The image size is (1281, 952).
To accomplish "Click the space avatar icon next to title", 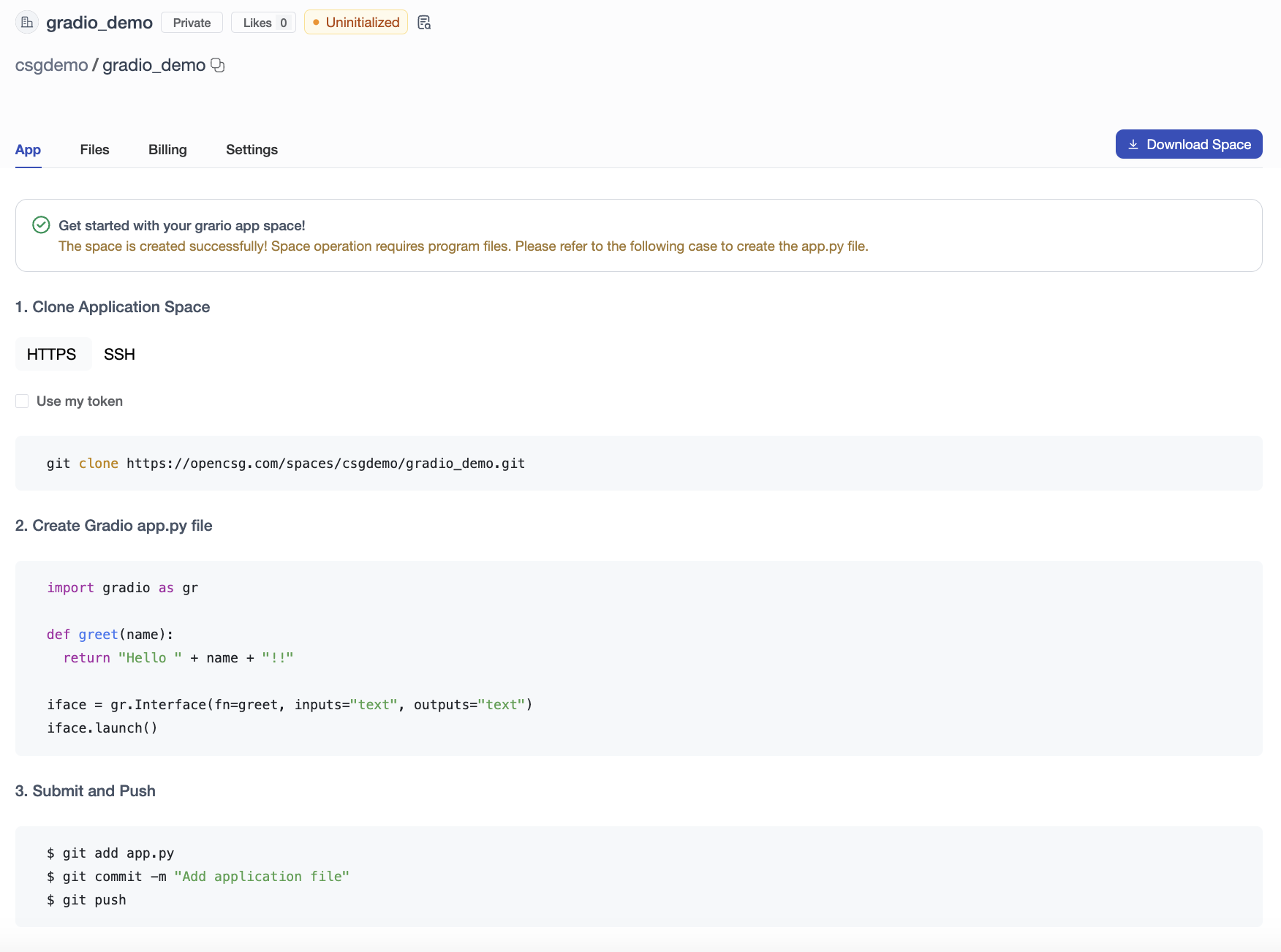I will click(x=27, y=23).
